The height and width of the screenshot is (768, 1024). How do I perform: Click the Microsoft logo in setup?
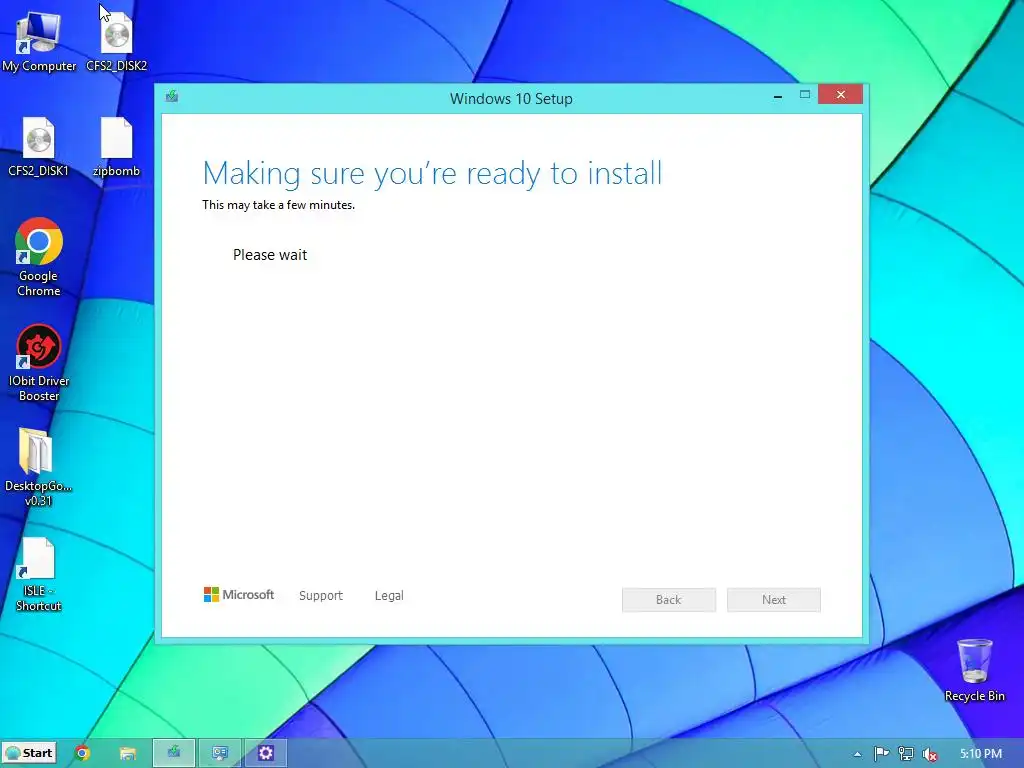coord(239,594)
